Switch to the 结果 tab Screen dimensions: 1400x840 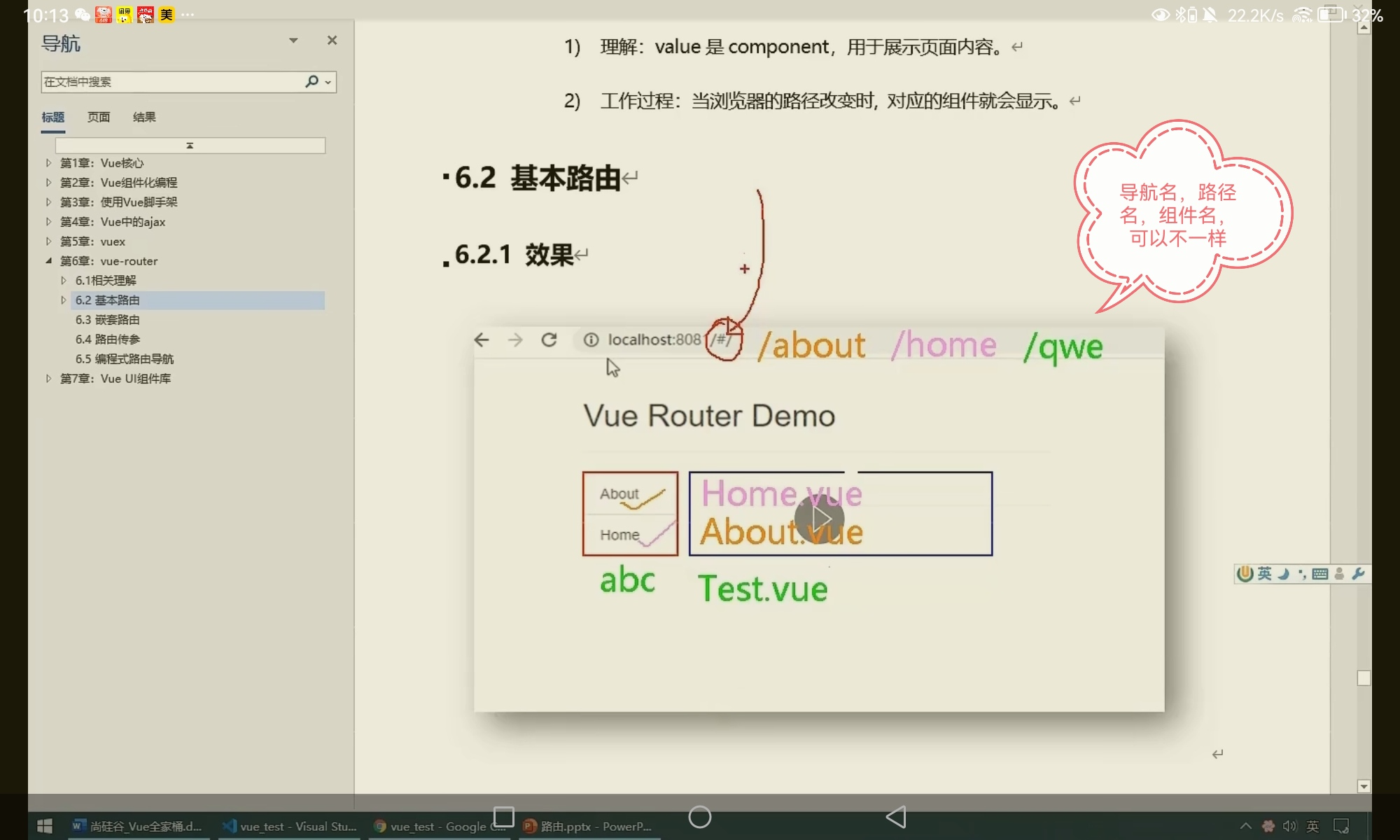(144, 117)
